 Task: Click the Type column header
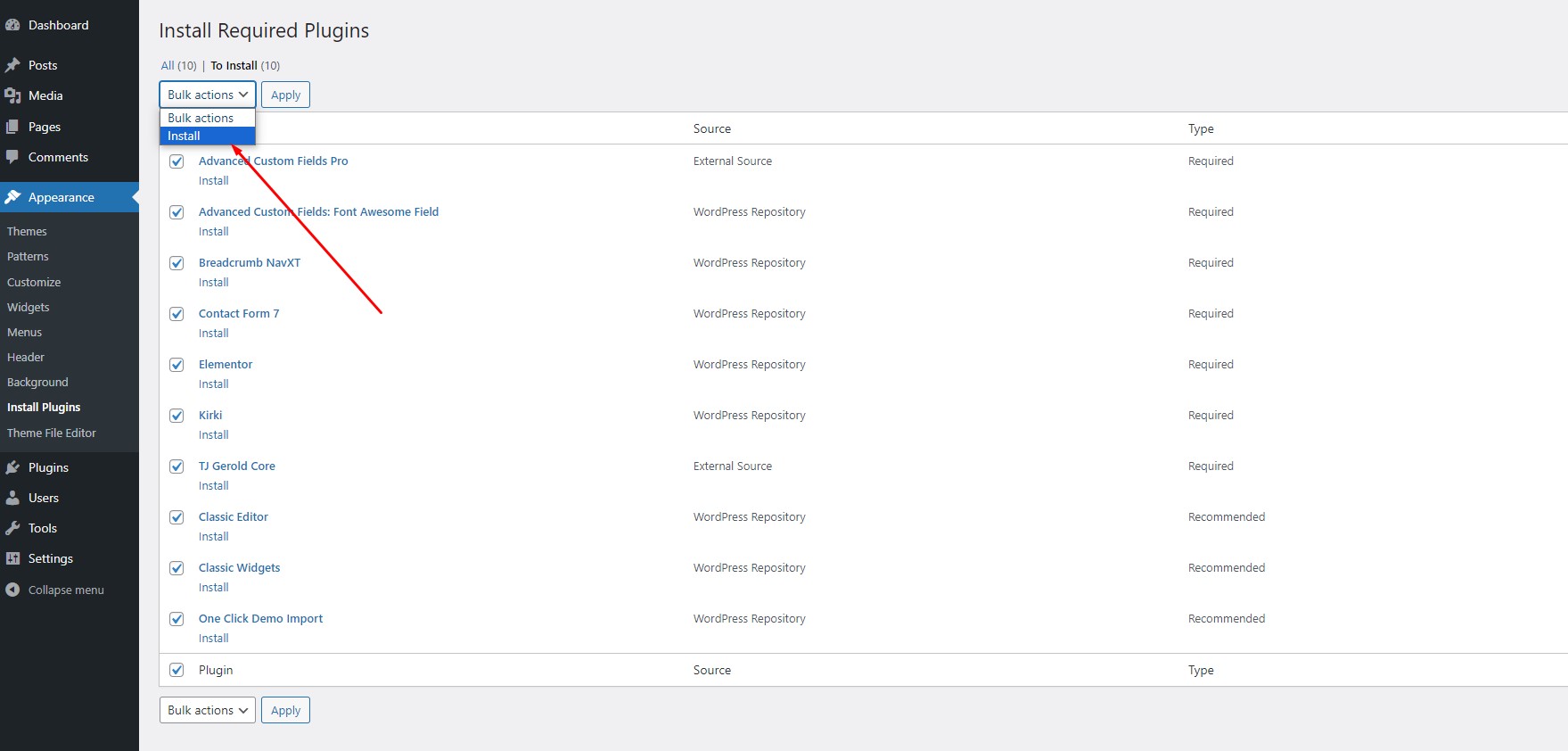(1201, 128)
